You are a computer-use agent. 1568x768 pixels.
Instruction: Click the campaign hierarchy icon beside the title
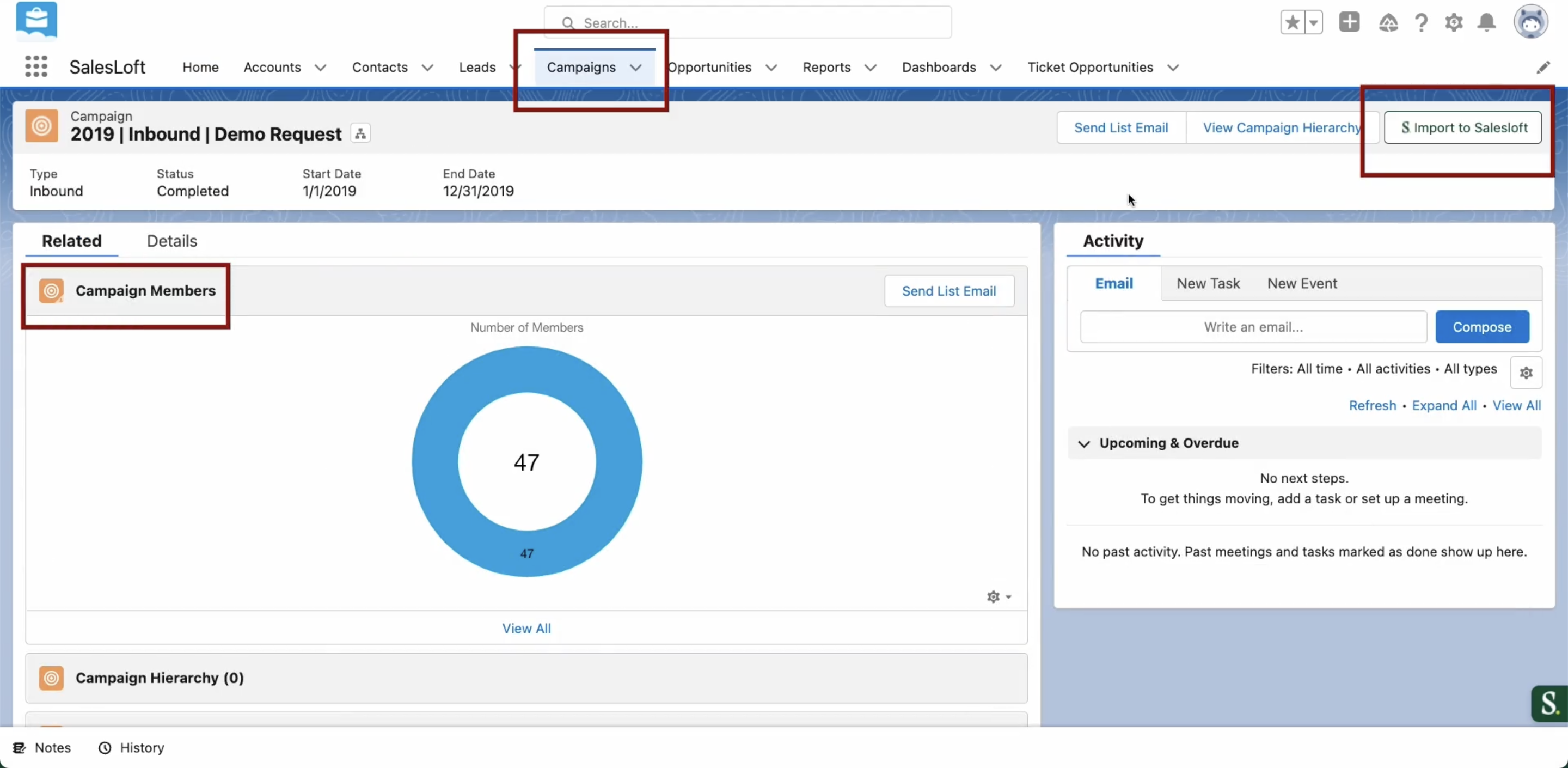coord(360,133)
